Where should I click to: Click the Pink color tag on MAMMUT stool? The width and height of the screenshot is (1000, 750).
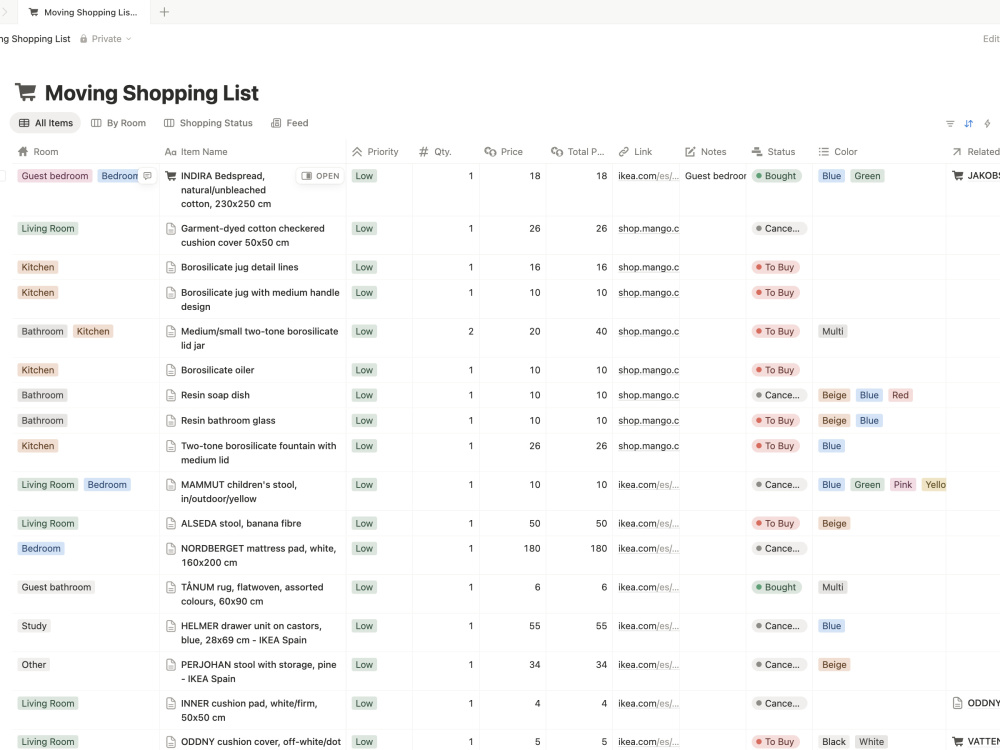click(x=902, y=485)
